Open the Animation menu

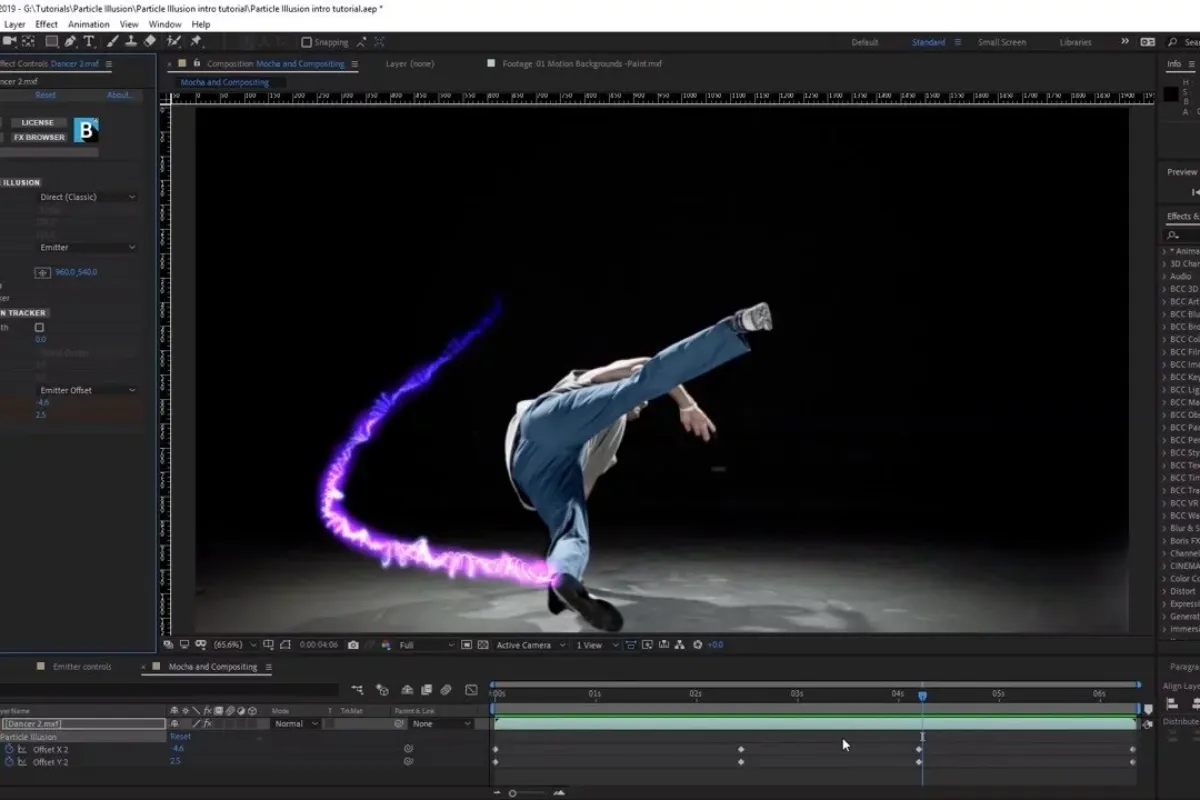click(88, 24)
